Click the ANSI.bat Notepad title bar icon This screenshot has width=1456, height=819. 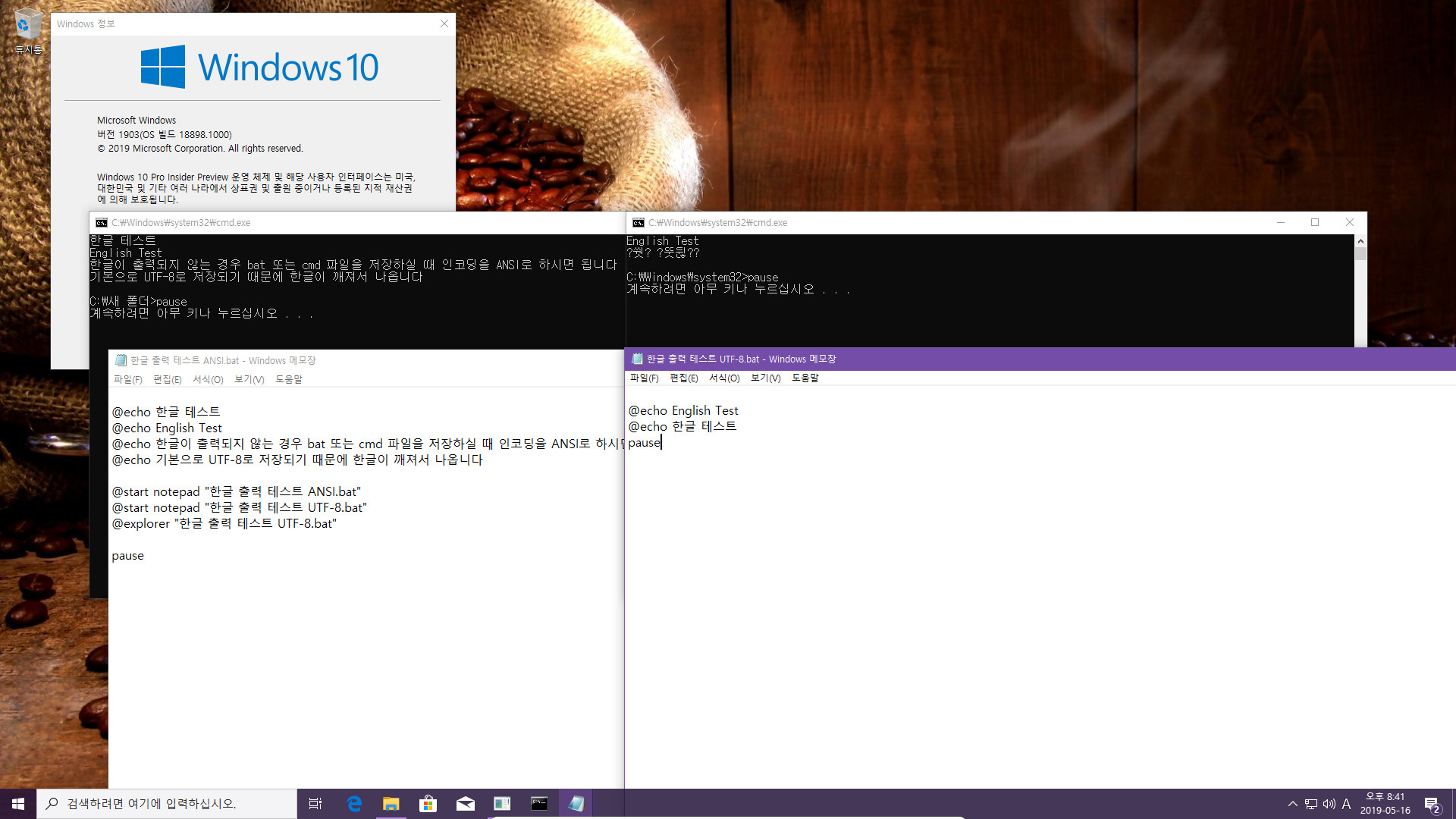pyautogui.click(x=121, y=360)
